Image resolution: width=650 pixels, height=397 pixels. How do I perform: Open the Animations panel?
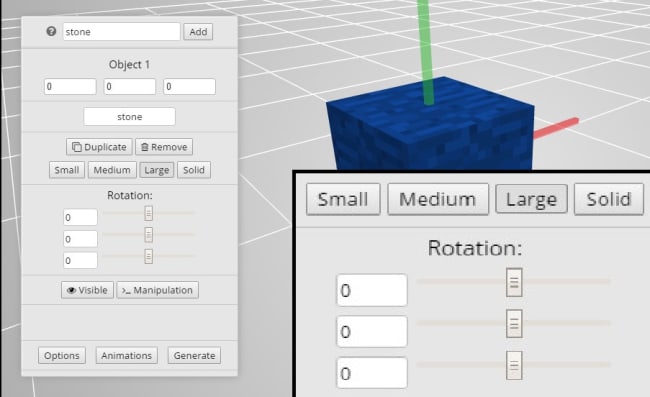tap(126, 356)
